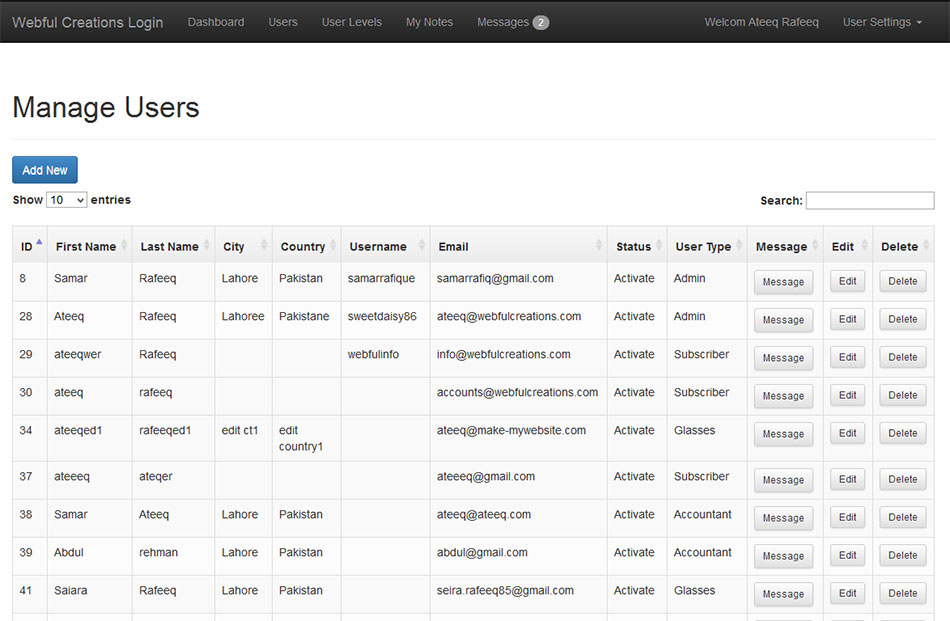
Task: Sort table by Last Name column
Action: pyautogui.click(x=169, y=246)
